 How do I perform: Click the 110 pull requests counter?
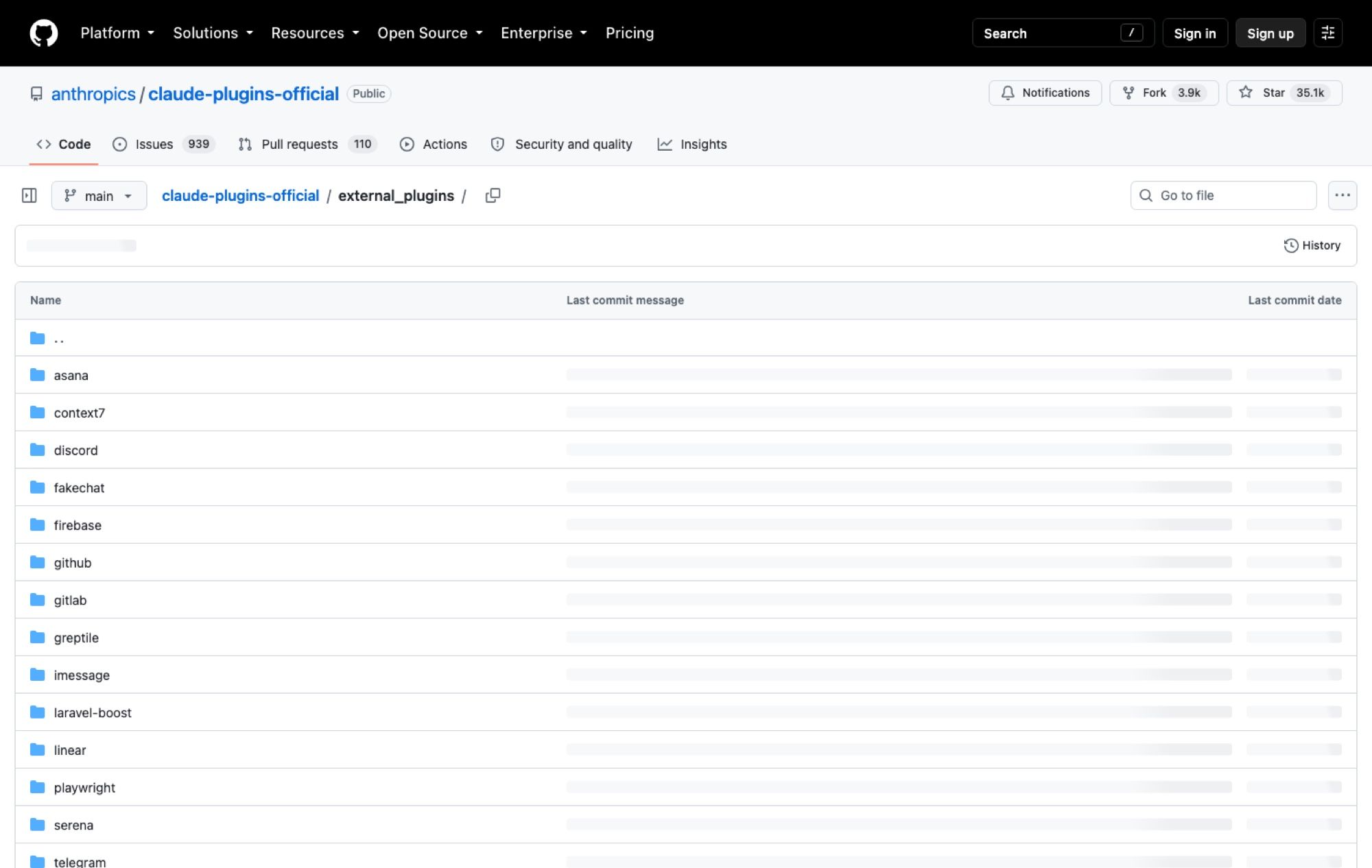point(362,144)
